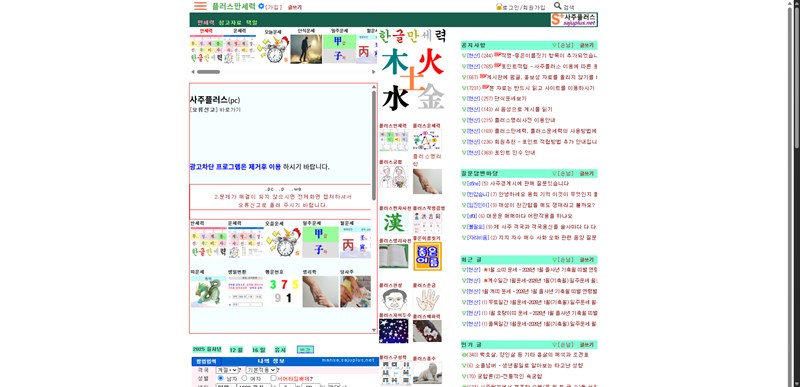
Task: Click the lower grid 월운세 丙 icon
Action: coord(355,242)
